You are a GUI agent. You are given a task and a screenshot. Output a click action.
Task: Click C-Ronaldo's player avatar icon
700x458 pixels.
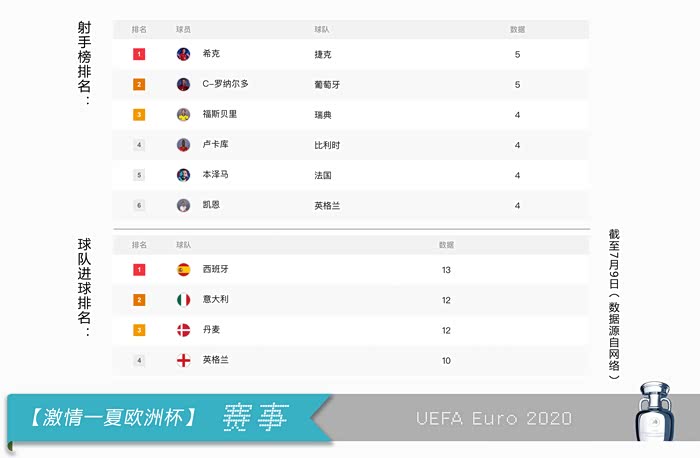click(x=183, y=84)
